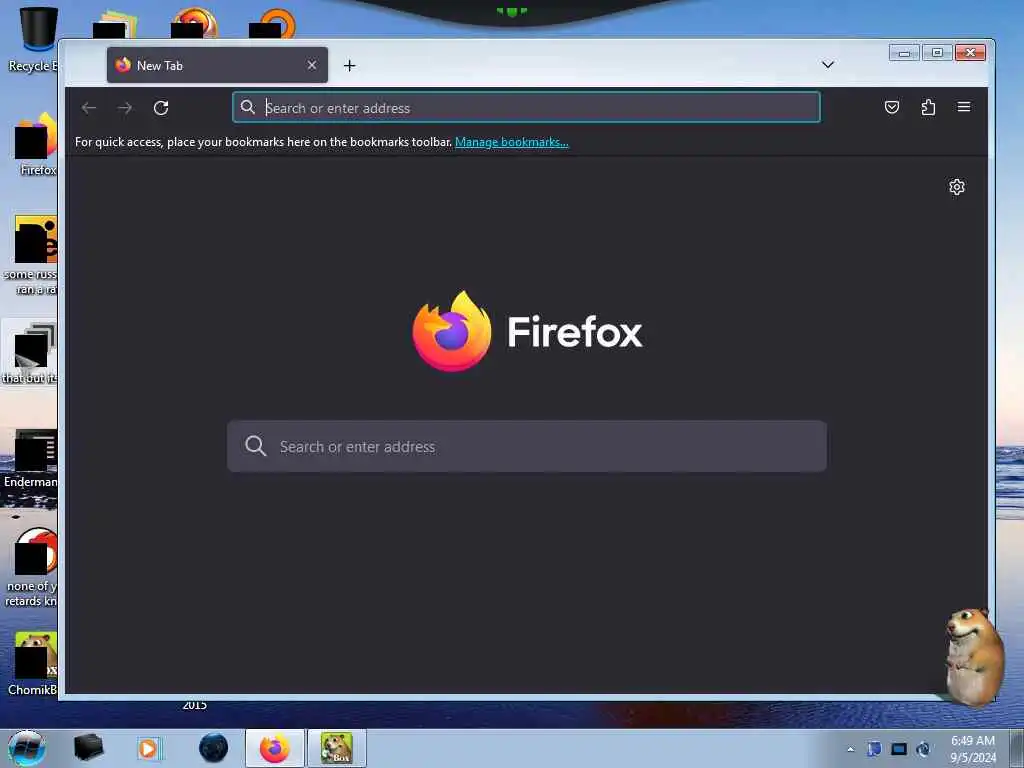This screenshot has width=1024, height=768.
Task: Open the Save to Pocket icon
Action: pyautogui.click(x=891, y=107)
